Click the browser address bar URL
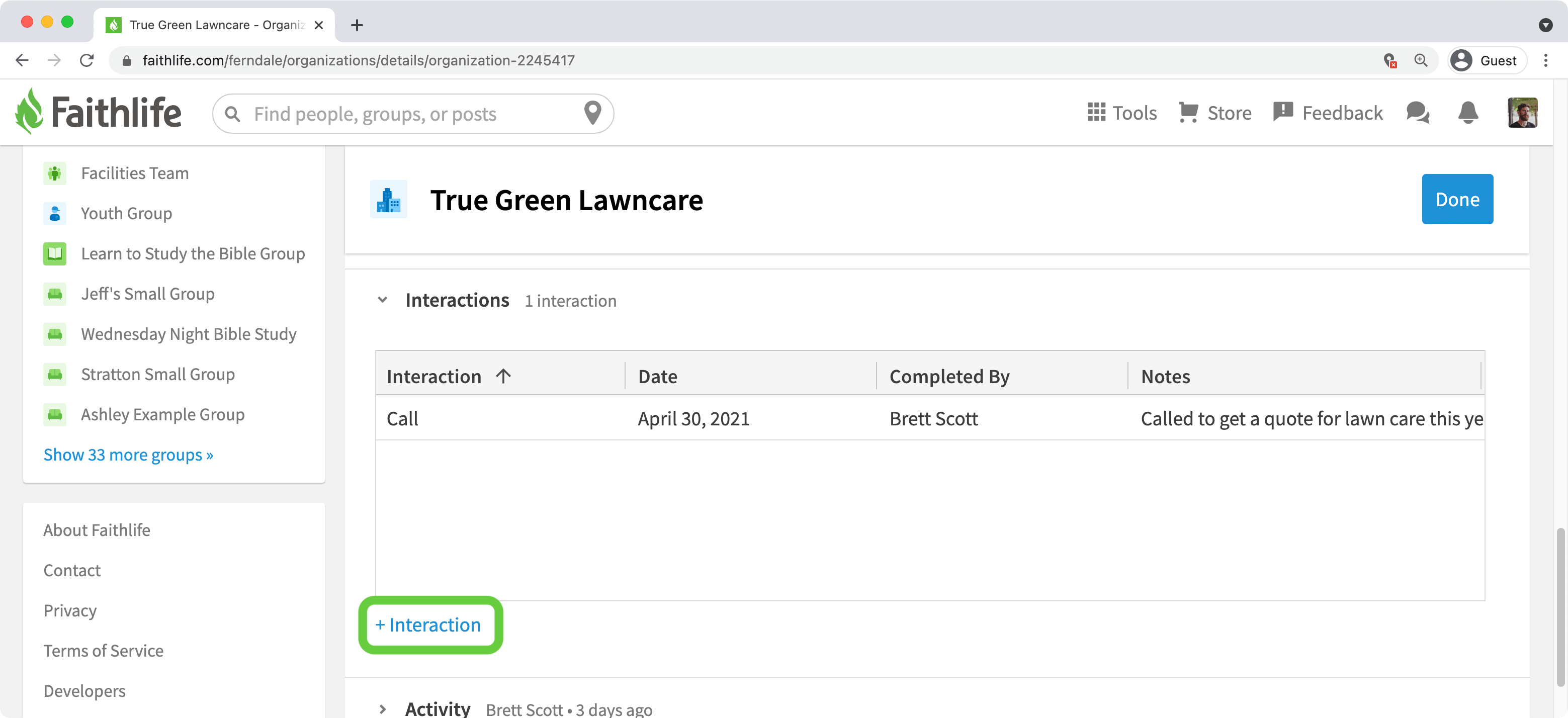Viewport: 1568px width, 718px height. click(358, 60)
